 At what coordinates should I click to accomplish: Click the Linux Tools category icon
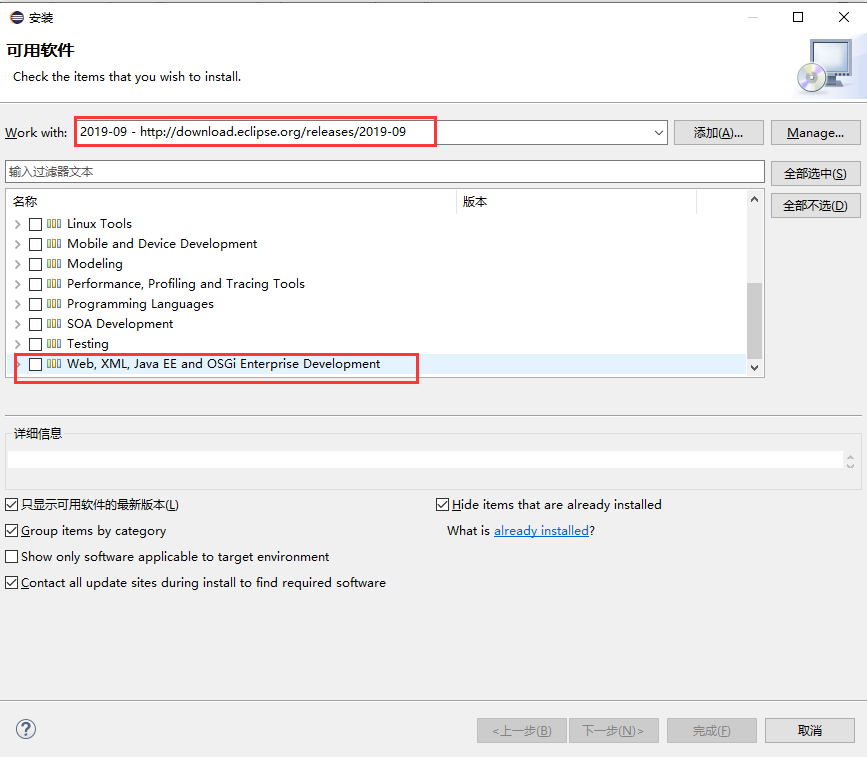[54, 224]
